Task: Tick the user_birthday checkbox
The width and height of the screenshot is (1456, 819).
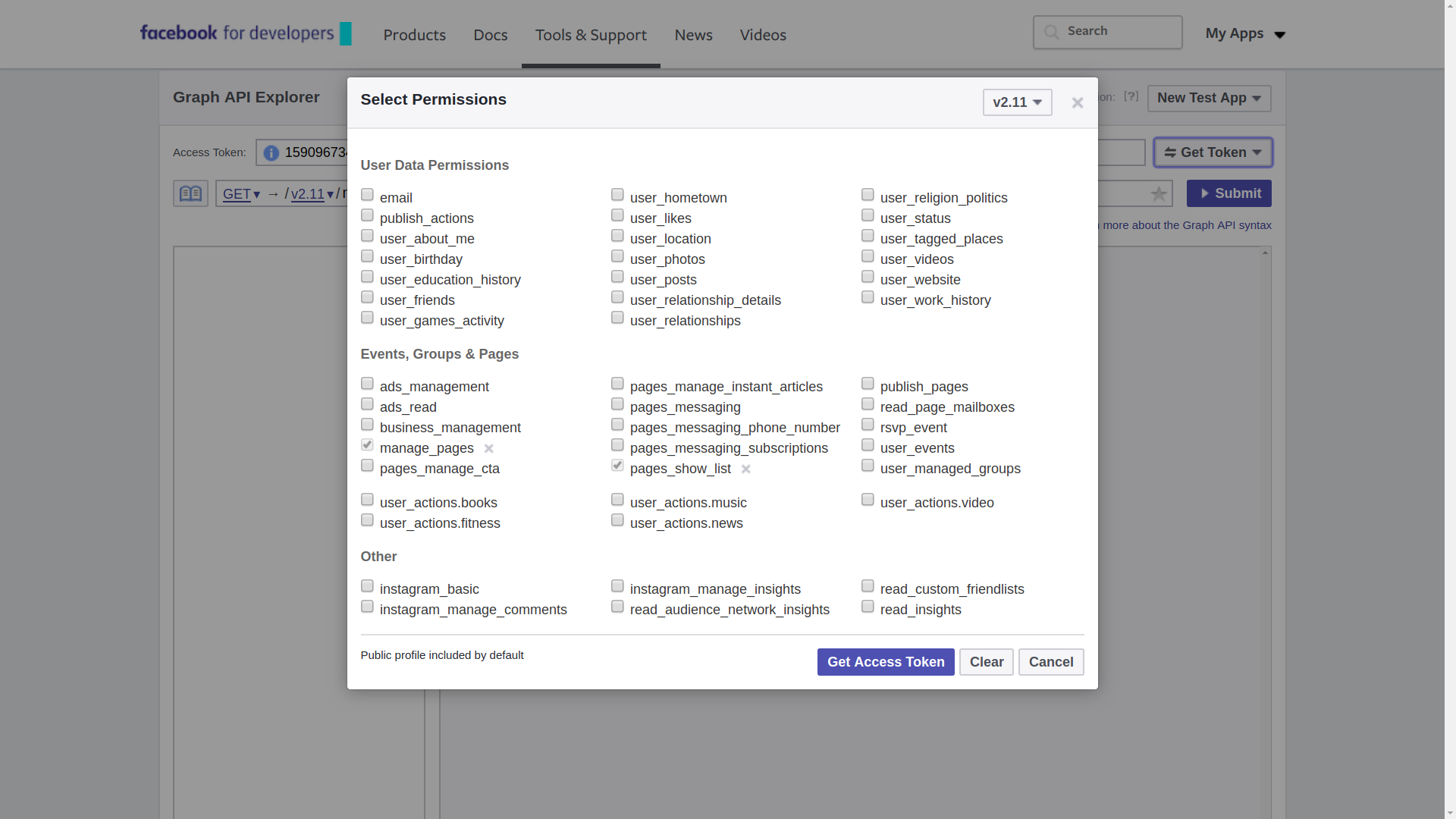Action: click(367, 256)
